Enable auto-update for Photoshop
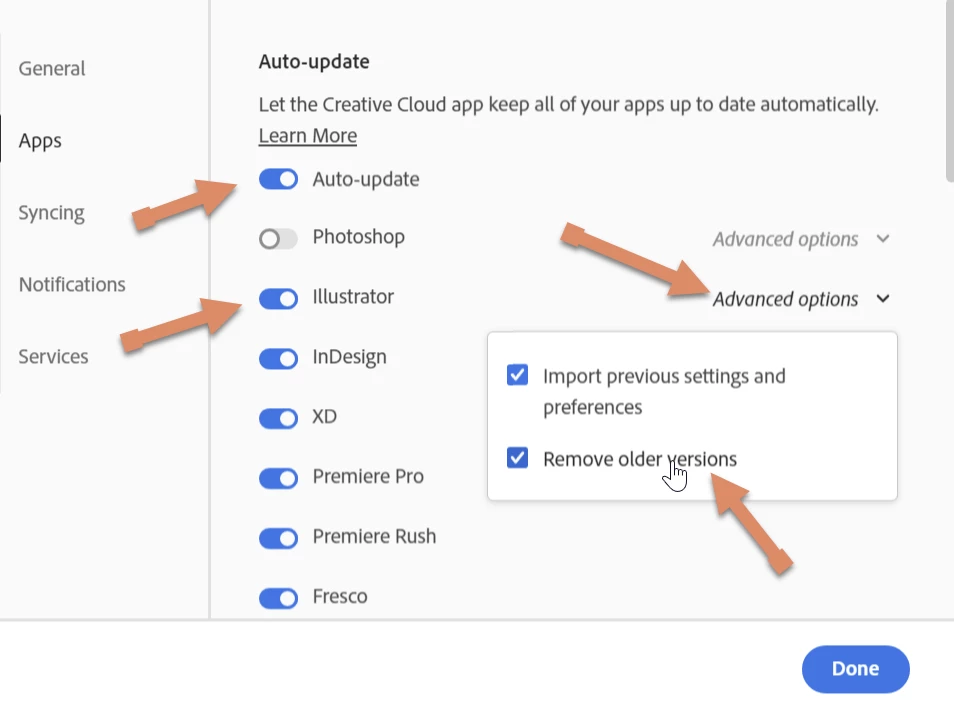Viewport: 954px width, 710px height. click(x=278, y=238)
